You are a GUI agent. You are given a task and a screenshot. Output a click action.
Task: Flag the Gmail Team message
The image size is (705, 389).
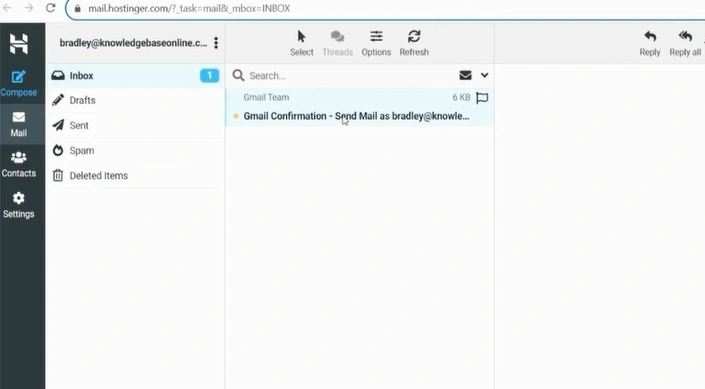[x=482, y=98]
